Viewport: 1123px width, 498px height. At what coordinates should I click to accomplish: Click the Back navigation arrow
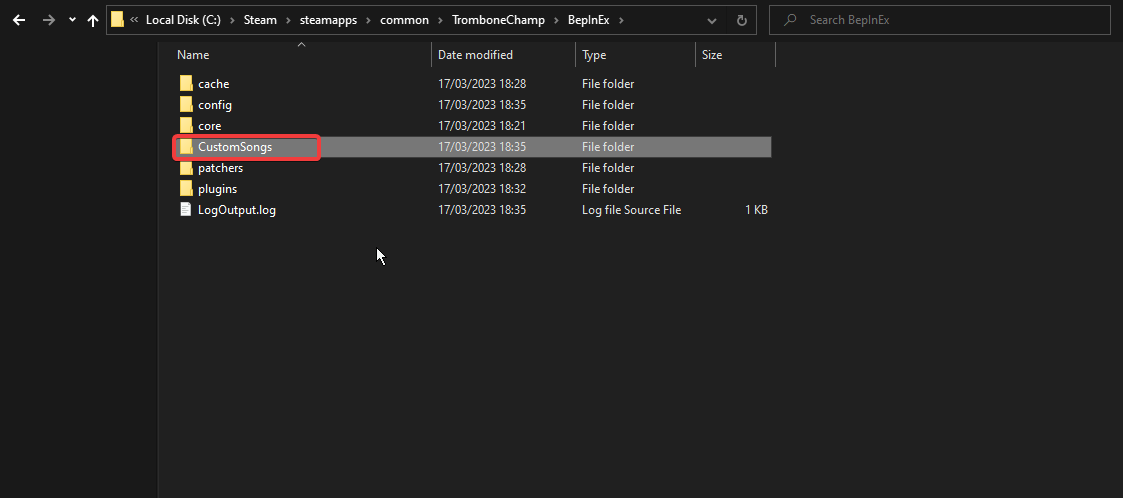[x=19, y=20]
